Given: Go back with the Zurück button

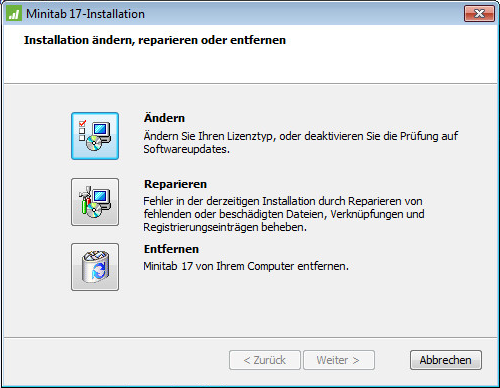Looking at the screenshot, I should (265, 360).
